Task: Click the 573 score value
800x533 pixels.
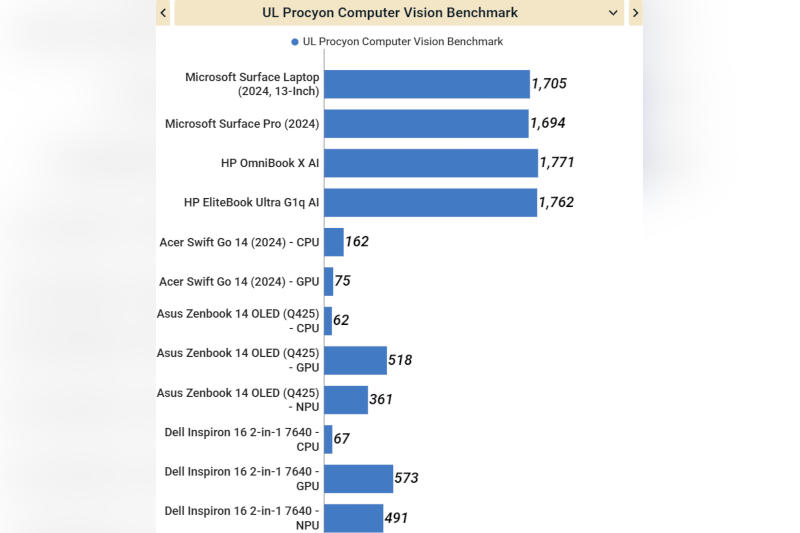Action: pyautogui.click(x=406, y=479)
